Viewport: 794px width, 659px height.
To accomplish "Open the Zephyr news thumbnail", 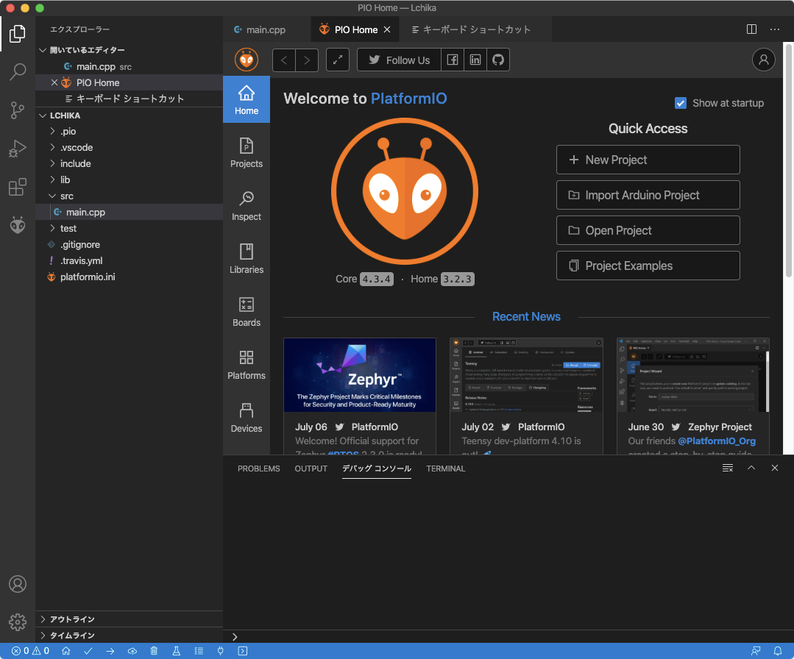I will 359,375.
